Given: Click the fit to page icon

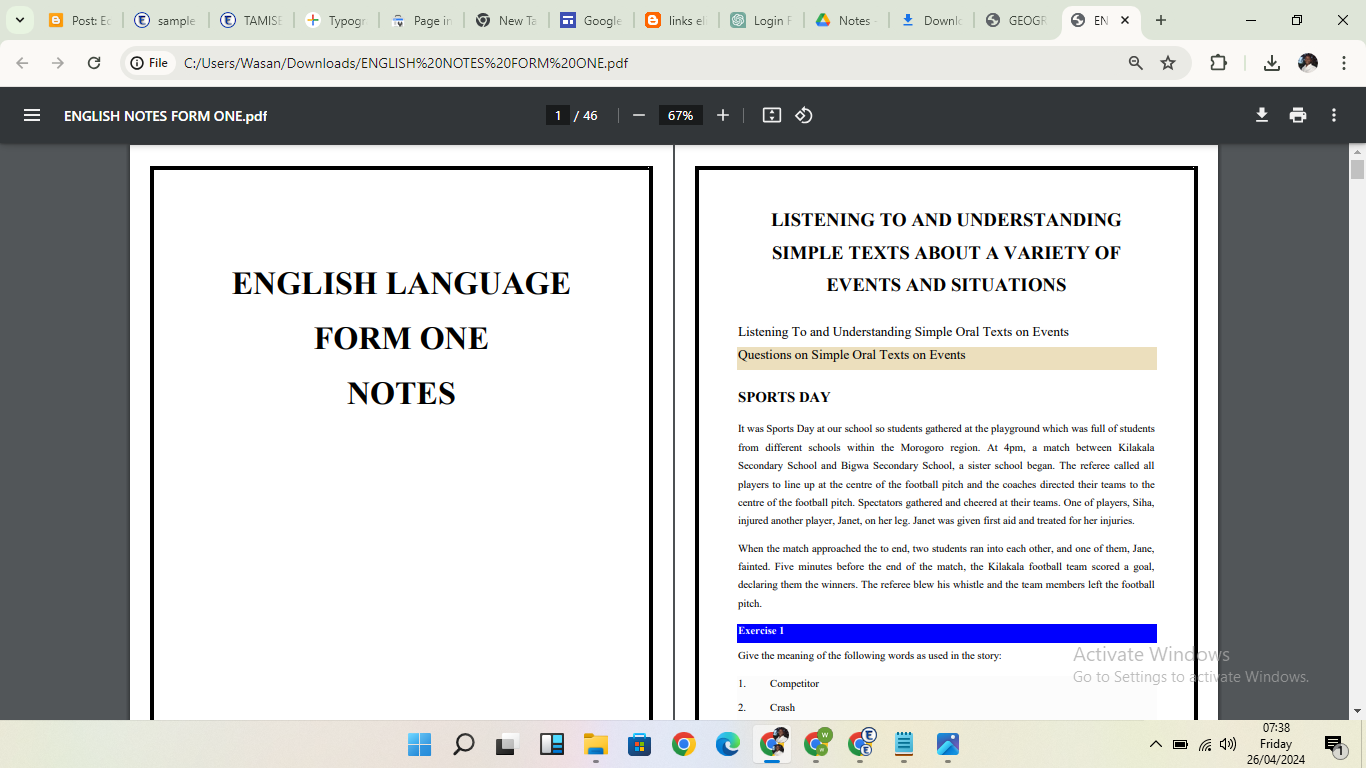Looking at the screenshot, I should pyautogui.click(x=771, y=115).
